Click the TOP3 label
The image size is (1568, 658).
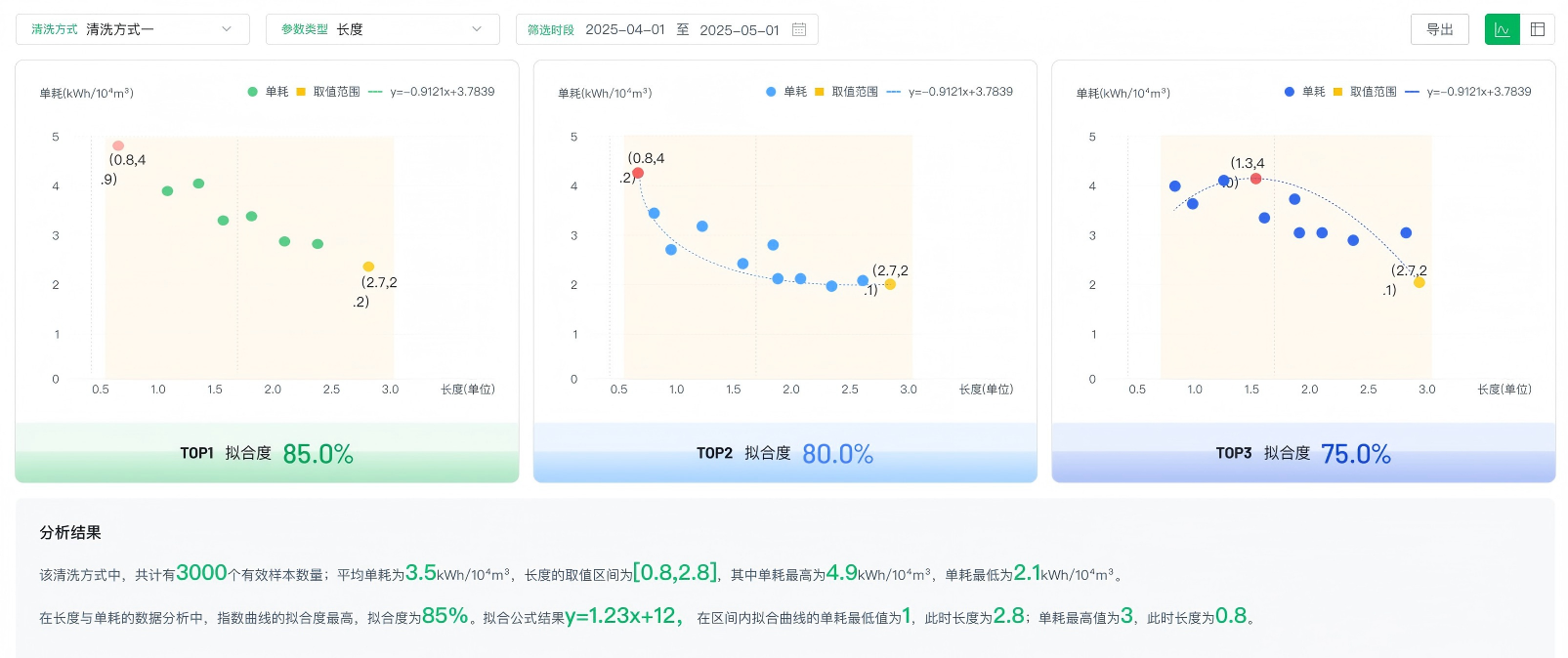tap(1234, 453)
